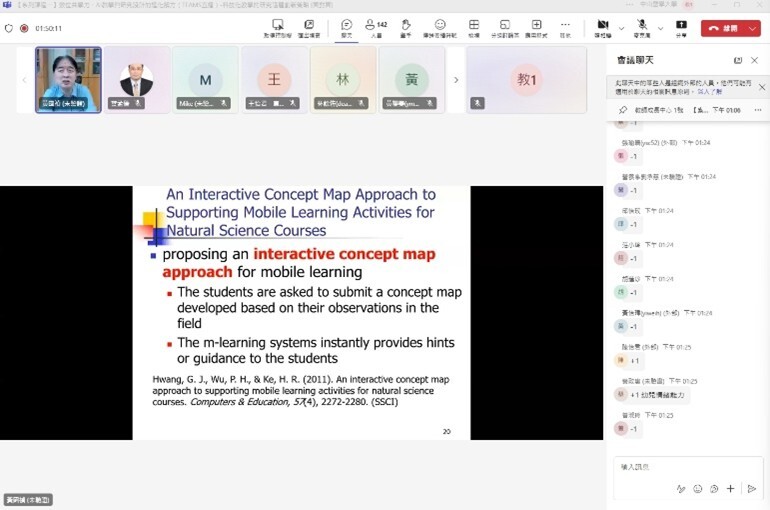Open the Reactions emoji menu
The width and height of the screenshot is (770, 510).
tap(440, 27)
